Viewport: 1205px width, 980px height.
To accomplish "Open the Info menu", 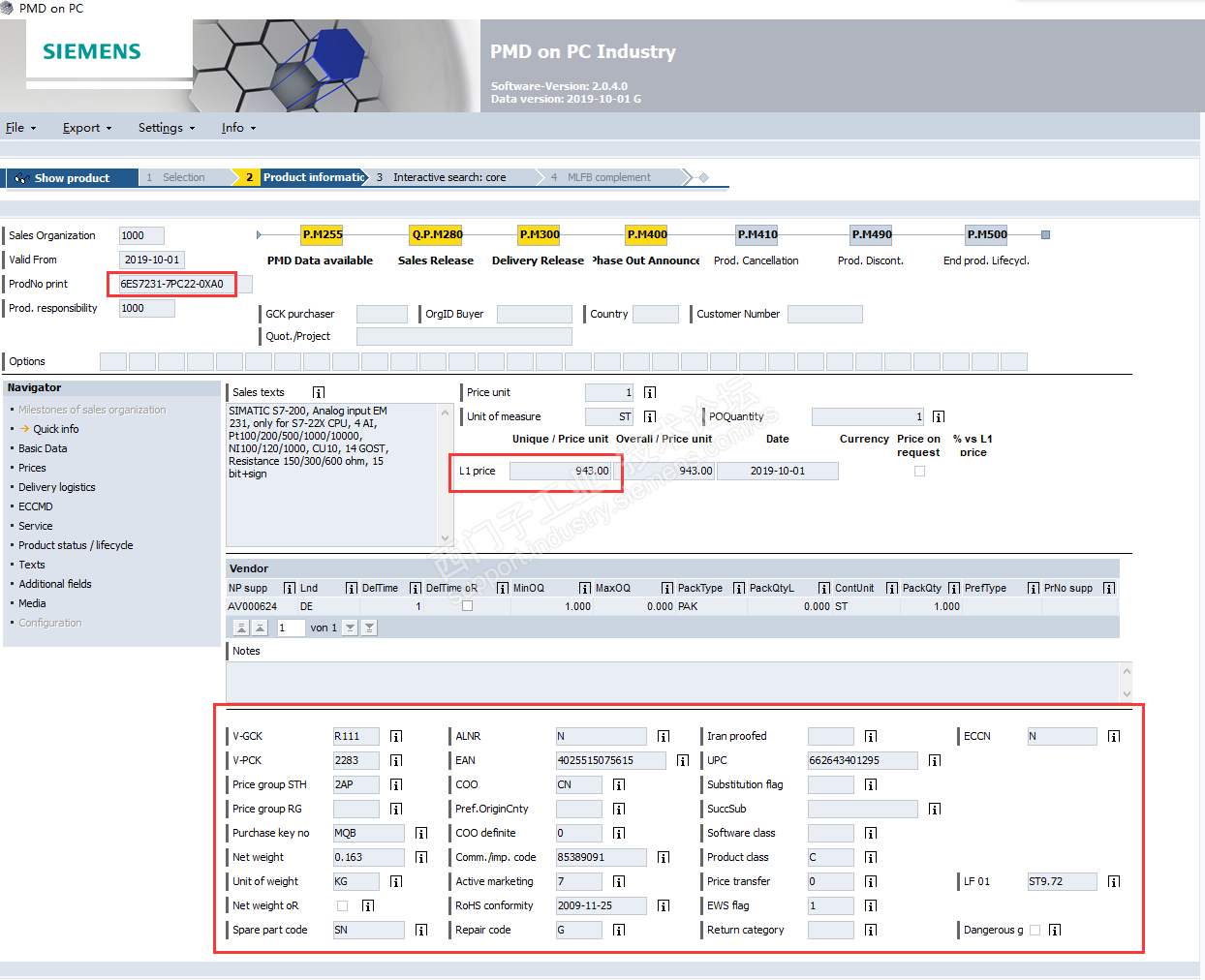I will point(238,128).
